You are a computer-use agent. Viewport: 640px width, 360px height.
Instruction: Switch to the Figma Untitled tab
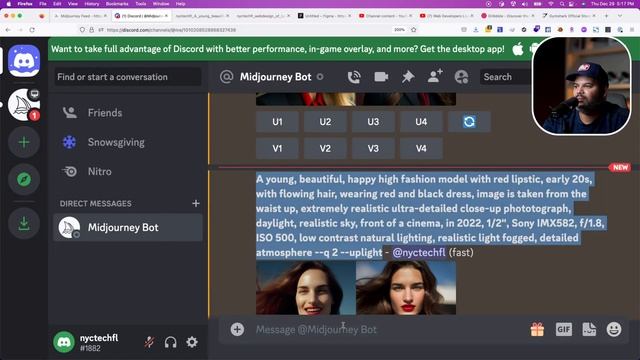point(325,16)
